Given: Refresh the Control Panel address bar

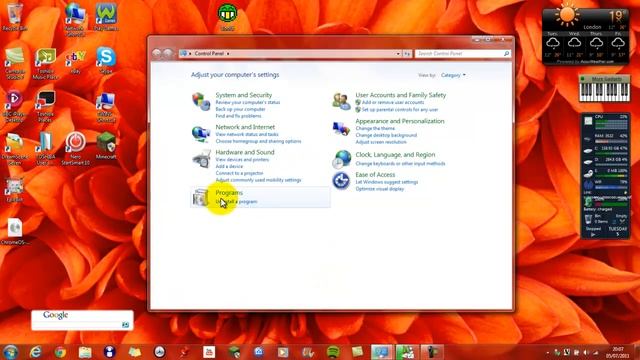Looking at the screenshot, I should [x=407, y=53].
